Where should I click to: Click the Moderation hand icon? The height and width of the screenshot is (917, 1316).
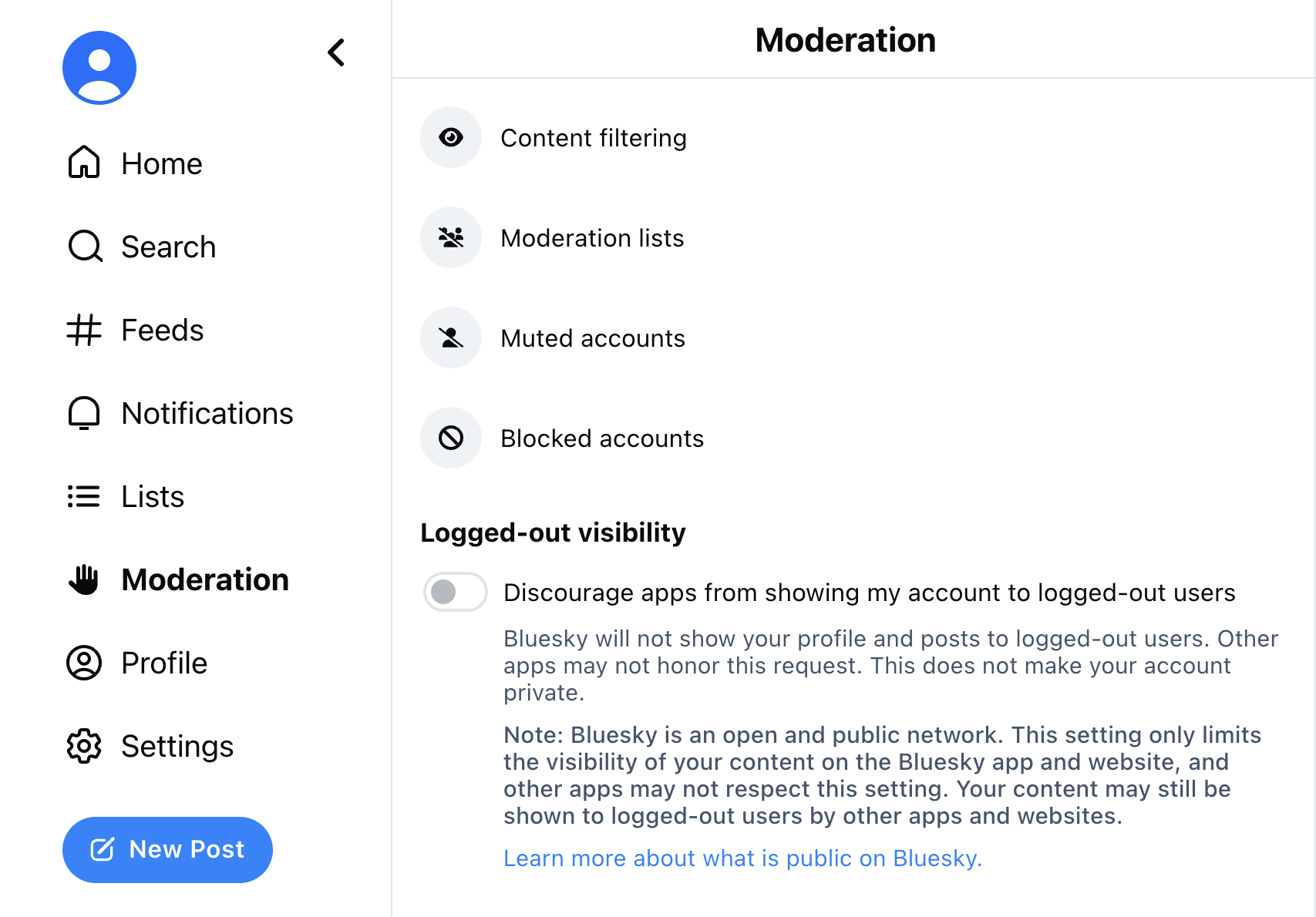(85, 579)
